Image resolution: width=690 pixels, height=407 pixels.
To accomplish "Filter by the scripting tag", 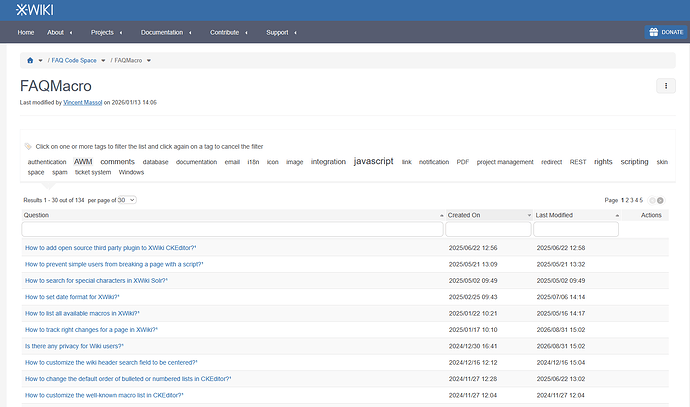I will tap(634, 161).
